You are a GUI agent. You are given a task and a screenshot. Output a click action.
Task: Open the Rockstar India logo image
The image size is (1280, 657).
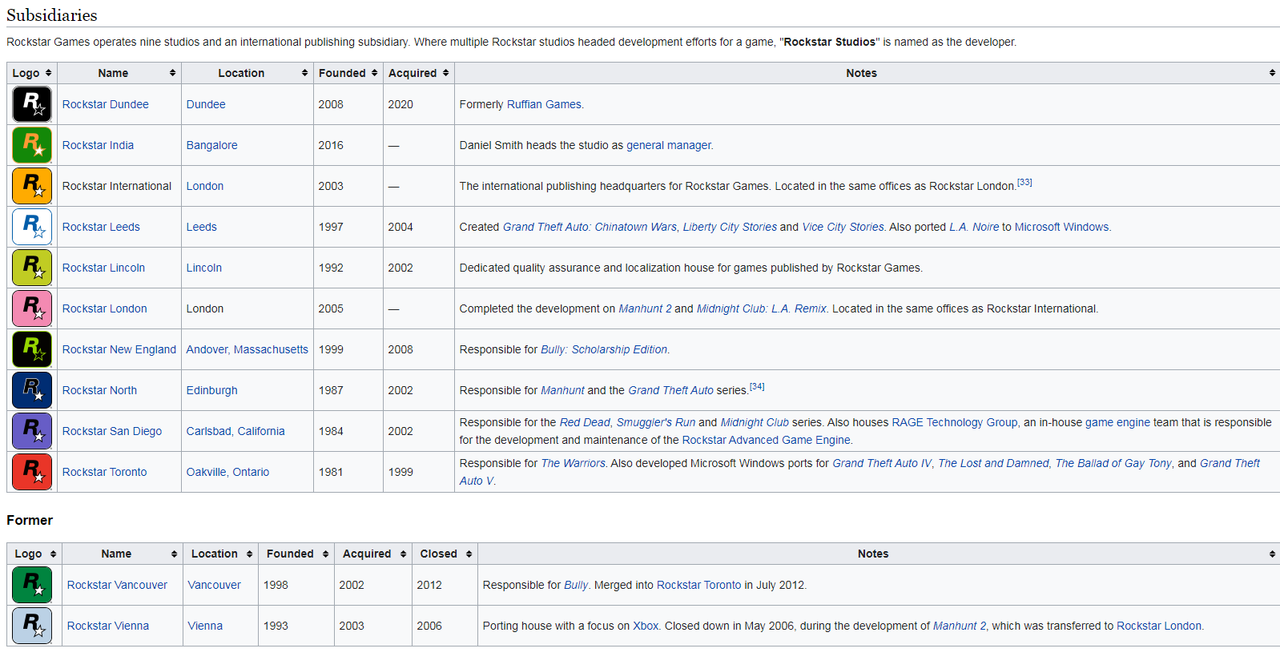pyautogui.click(x=32, y=145)
